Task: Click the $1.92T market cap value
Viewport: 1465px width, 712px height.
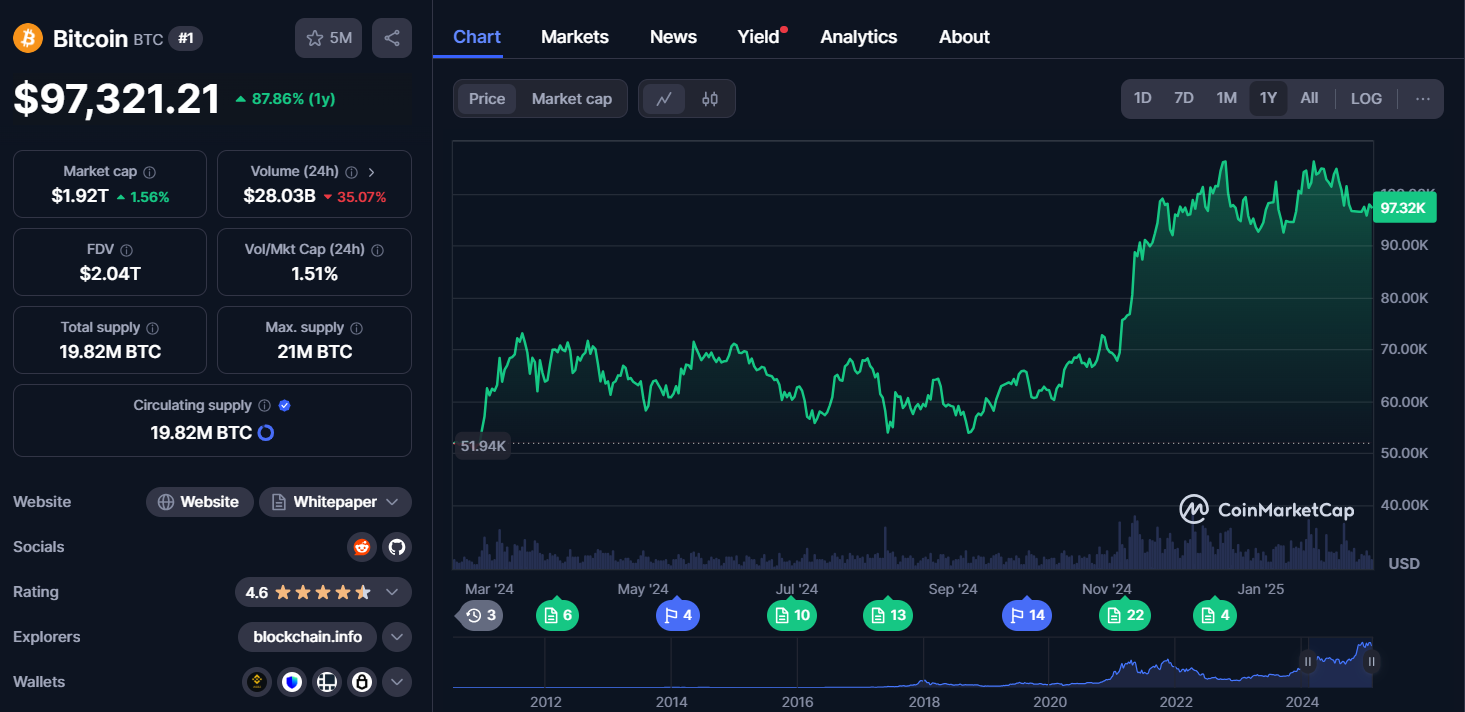Action: (x=80, y=196)
